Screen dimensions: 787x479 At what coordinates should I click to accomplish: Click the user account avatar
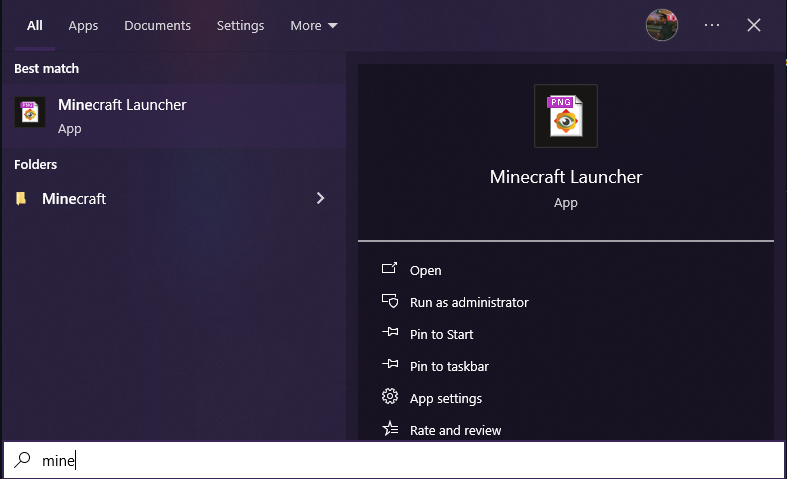click(662, 25)
